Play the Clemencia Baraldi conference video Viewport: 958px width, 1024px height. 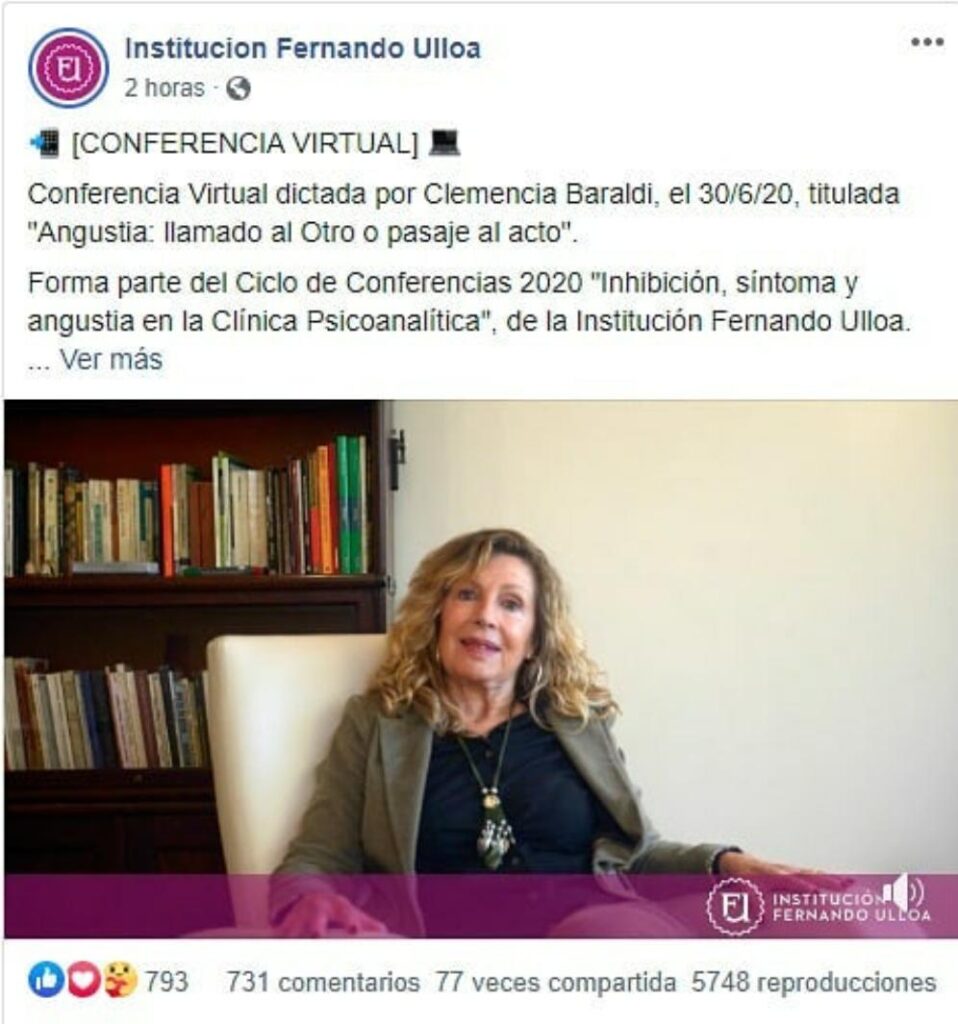pyautogui.click(x=481, y=669)
